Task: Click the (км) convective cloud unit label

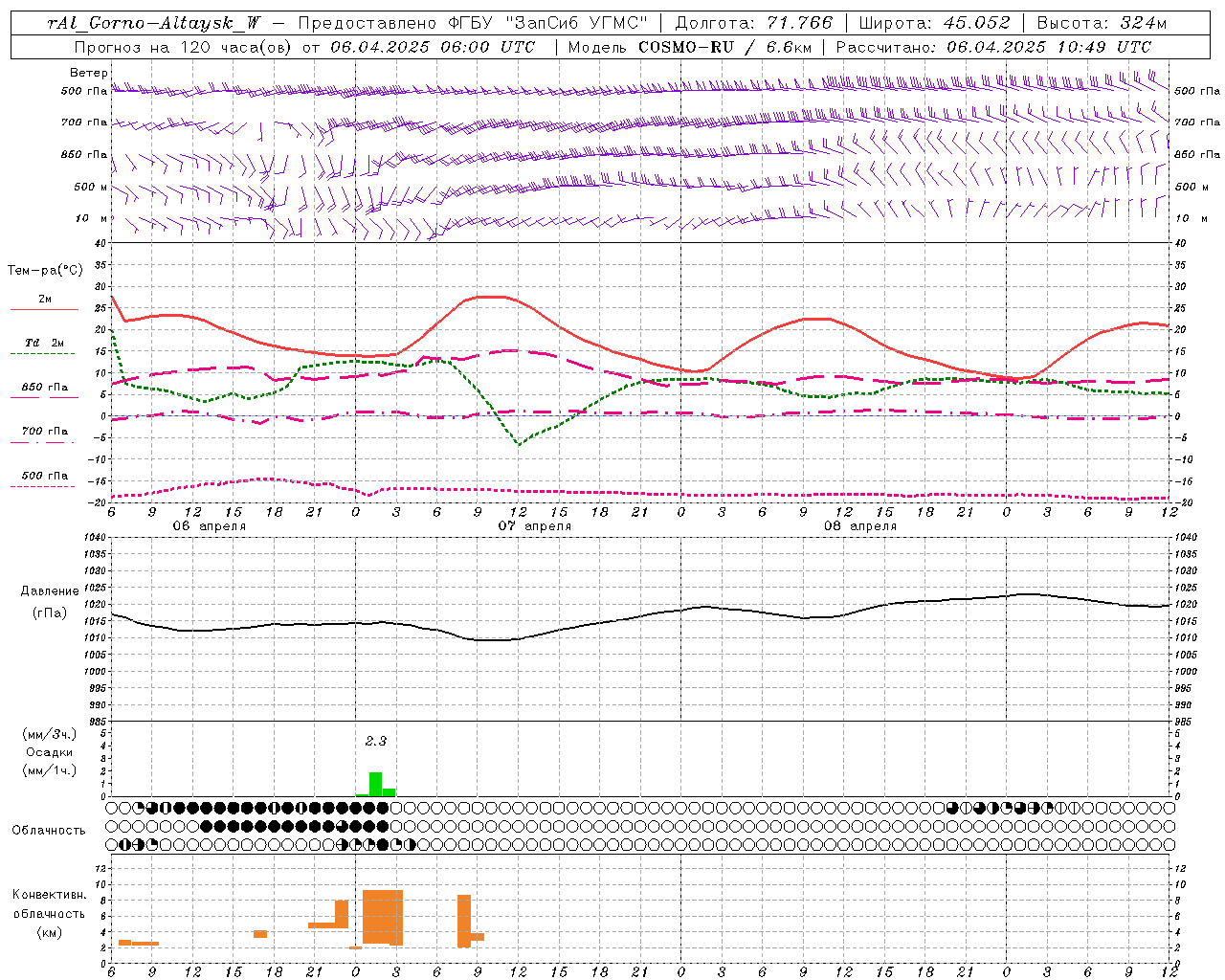Action: coord(50,932)
